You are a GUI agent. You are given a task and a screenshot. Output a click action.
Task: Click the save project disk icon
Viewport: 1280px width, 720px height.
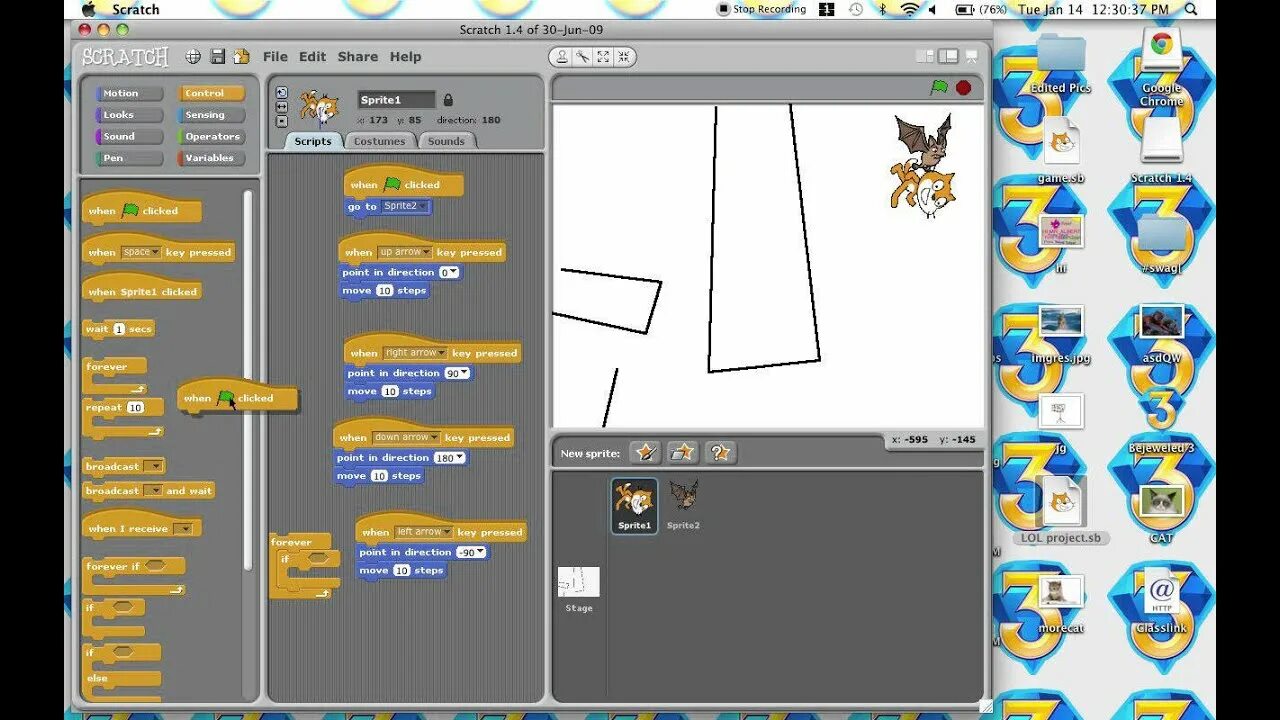[x=217, y=57]
